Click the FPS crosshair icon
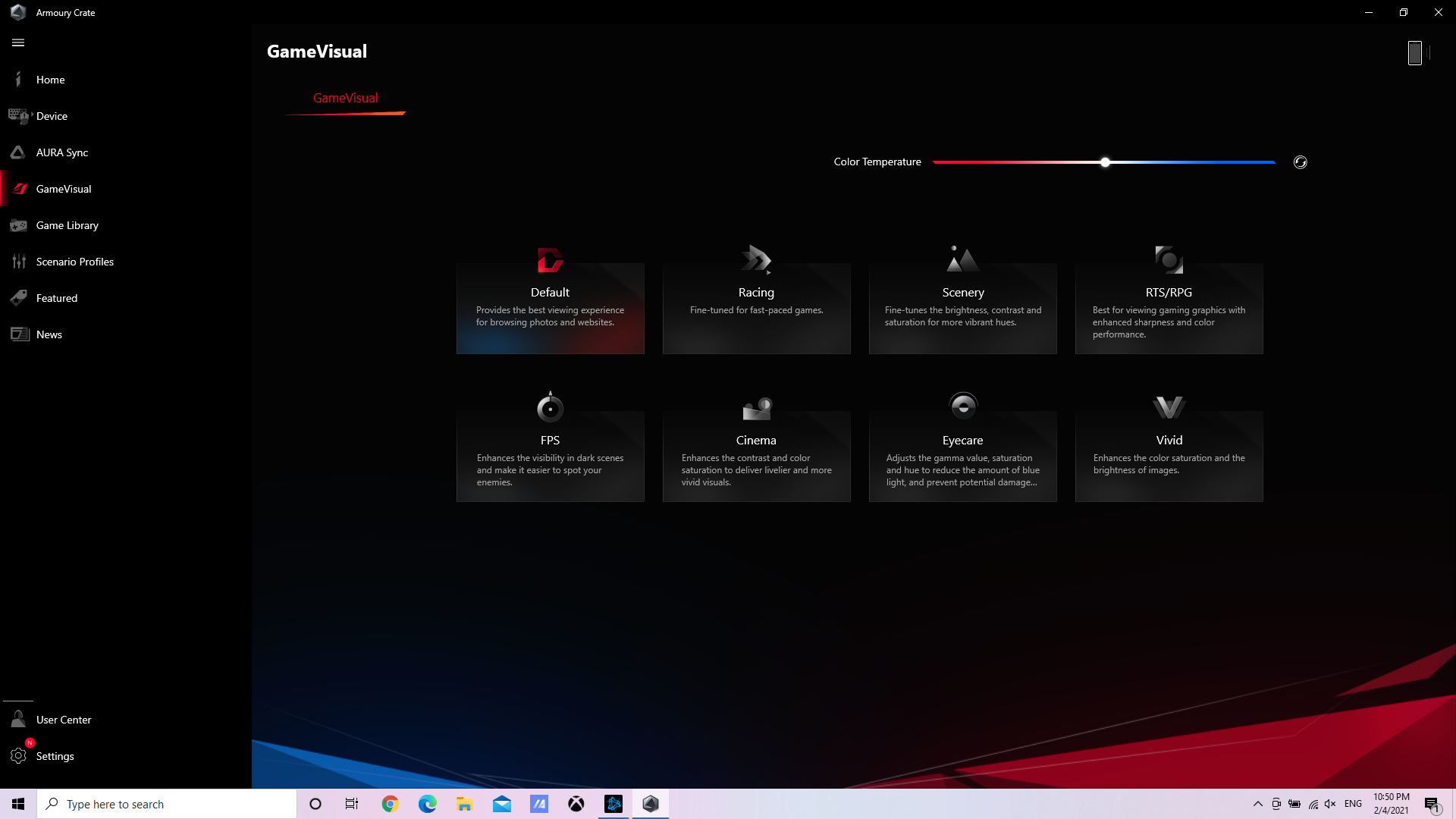 click(x=550, y=407)
